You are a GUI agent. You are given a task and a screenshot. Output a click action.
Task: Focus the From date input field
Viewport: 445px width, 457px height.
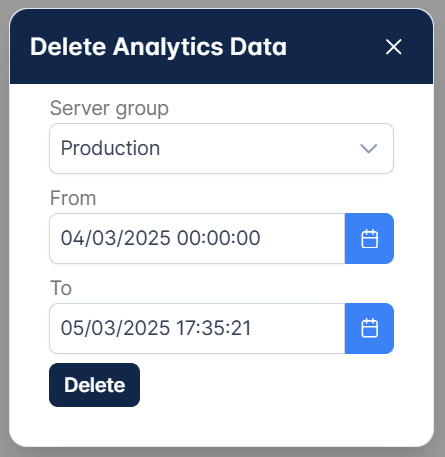tap(197, 238)
